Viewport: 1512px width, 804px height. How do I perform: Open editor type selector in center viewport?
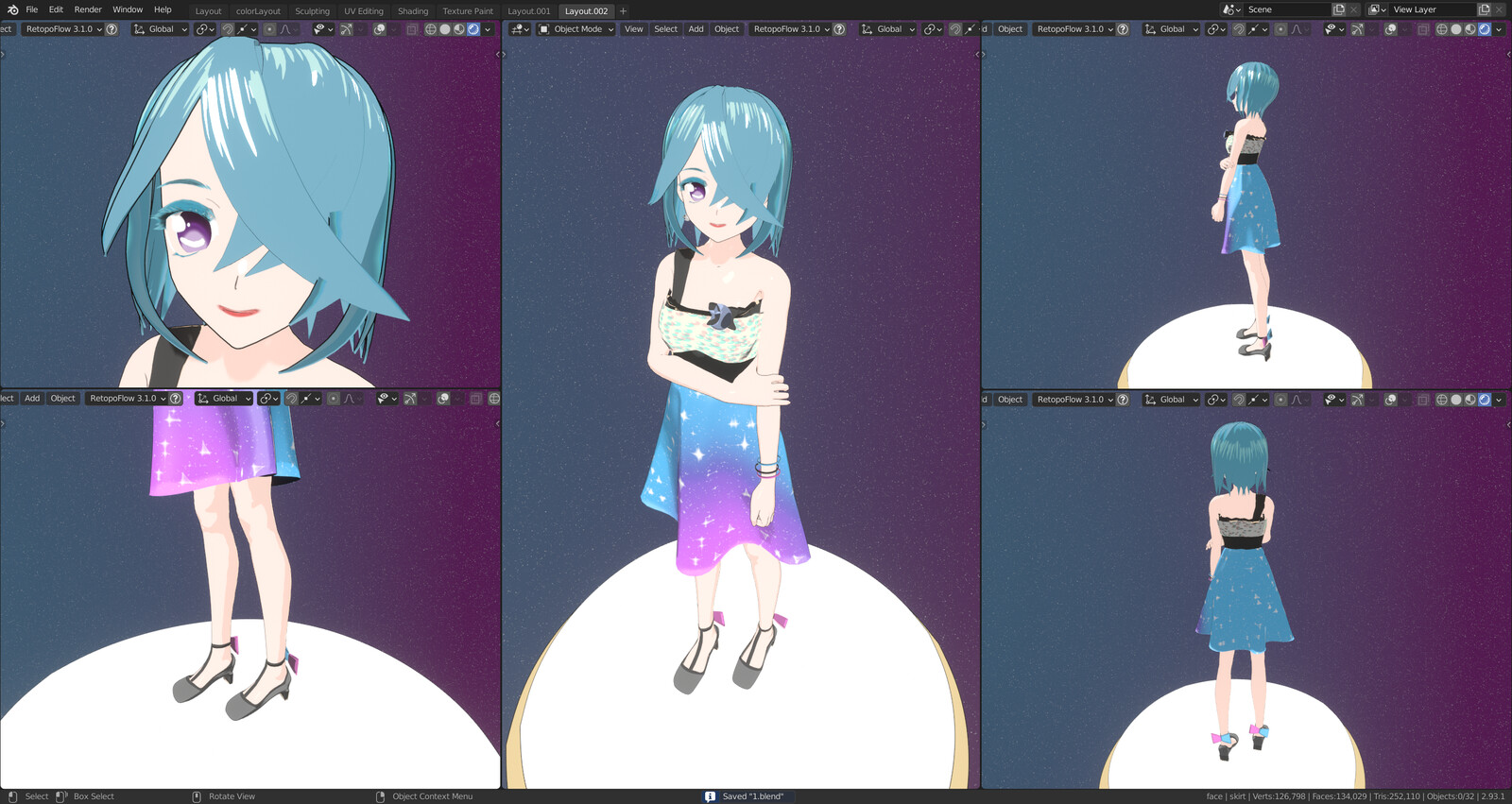pyautogui.click(x=520, y=29)
